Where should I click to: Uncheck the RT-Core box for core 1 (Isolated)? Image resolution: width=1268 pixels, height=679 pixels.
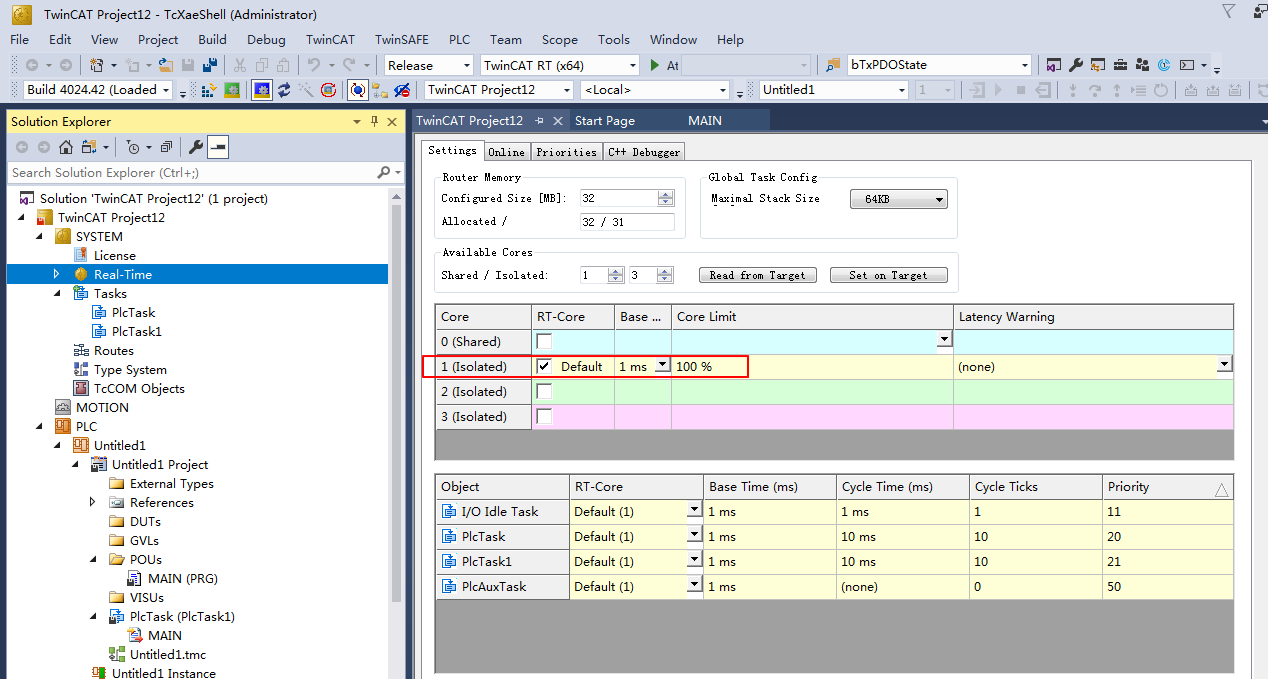tap(544, 366)
